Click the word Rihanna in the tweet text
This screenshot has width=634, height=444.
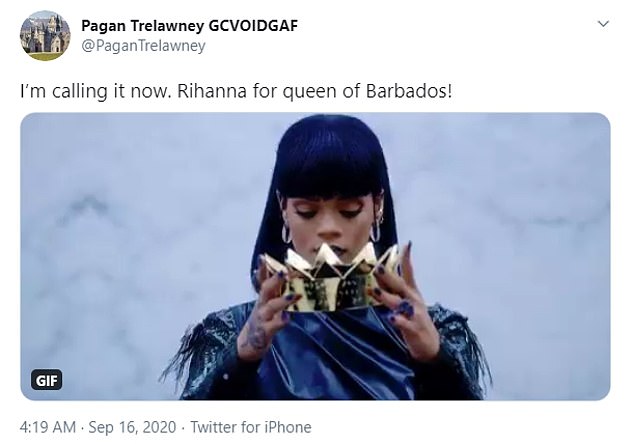coord(212,91)
